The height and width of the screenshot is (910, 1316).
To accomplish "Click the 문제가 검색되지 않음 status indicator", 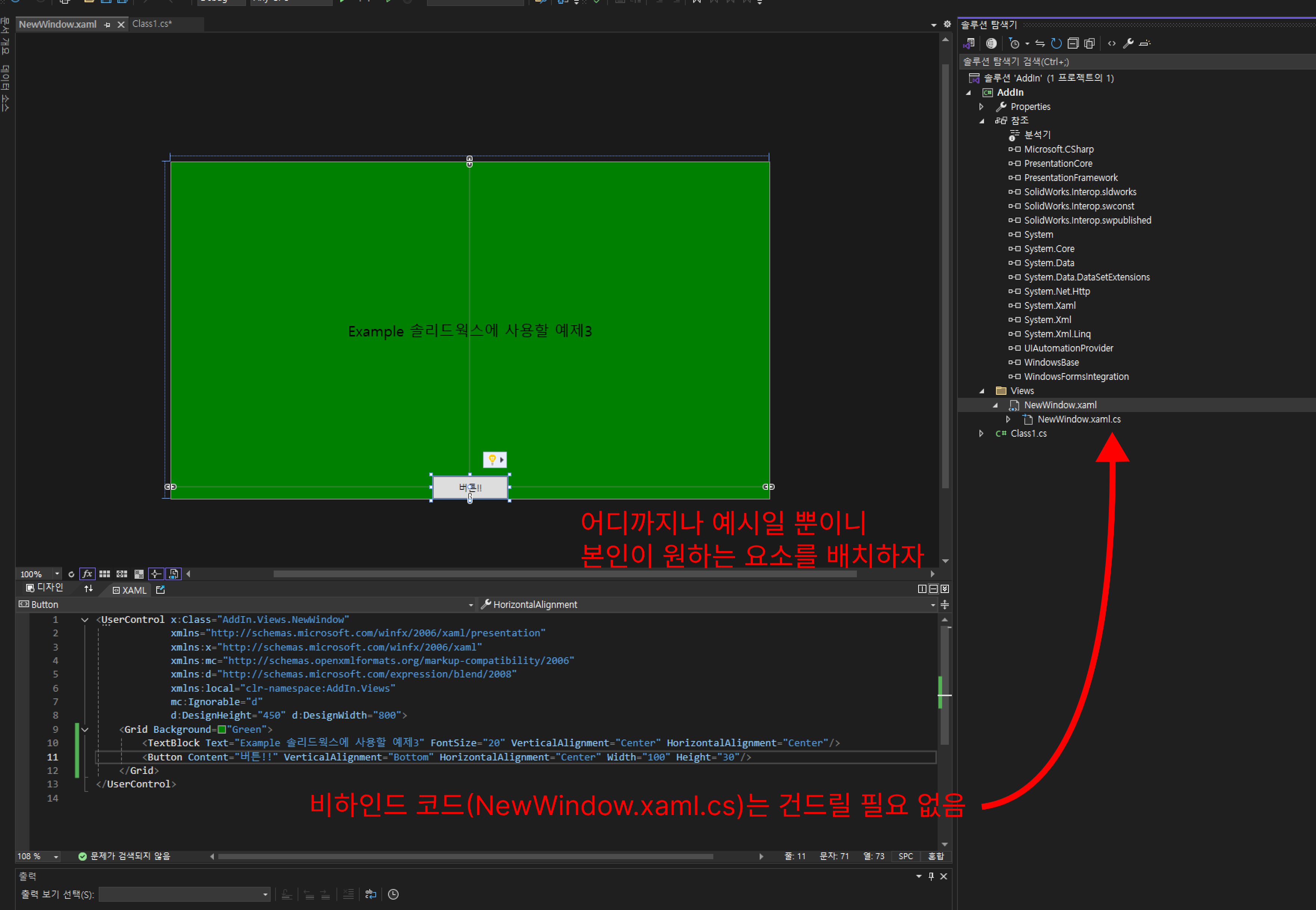I will coord(124,857).
